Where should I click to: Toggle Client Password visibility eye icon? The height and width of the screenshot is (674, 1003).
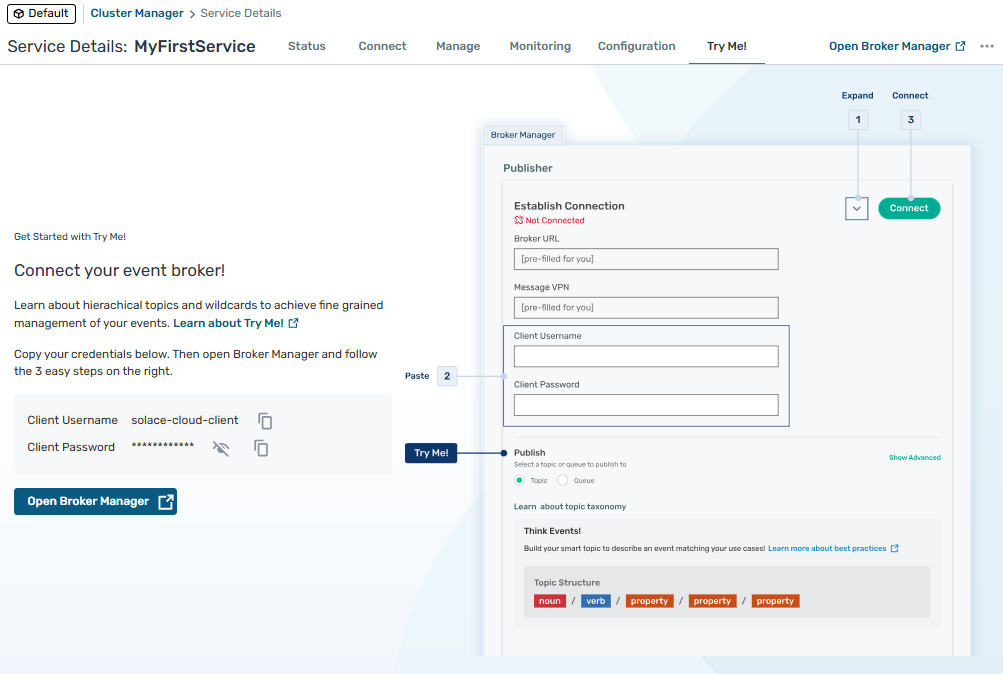221,448
